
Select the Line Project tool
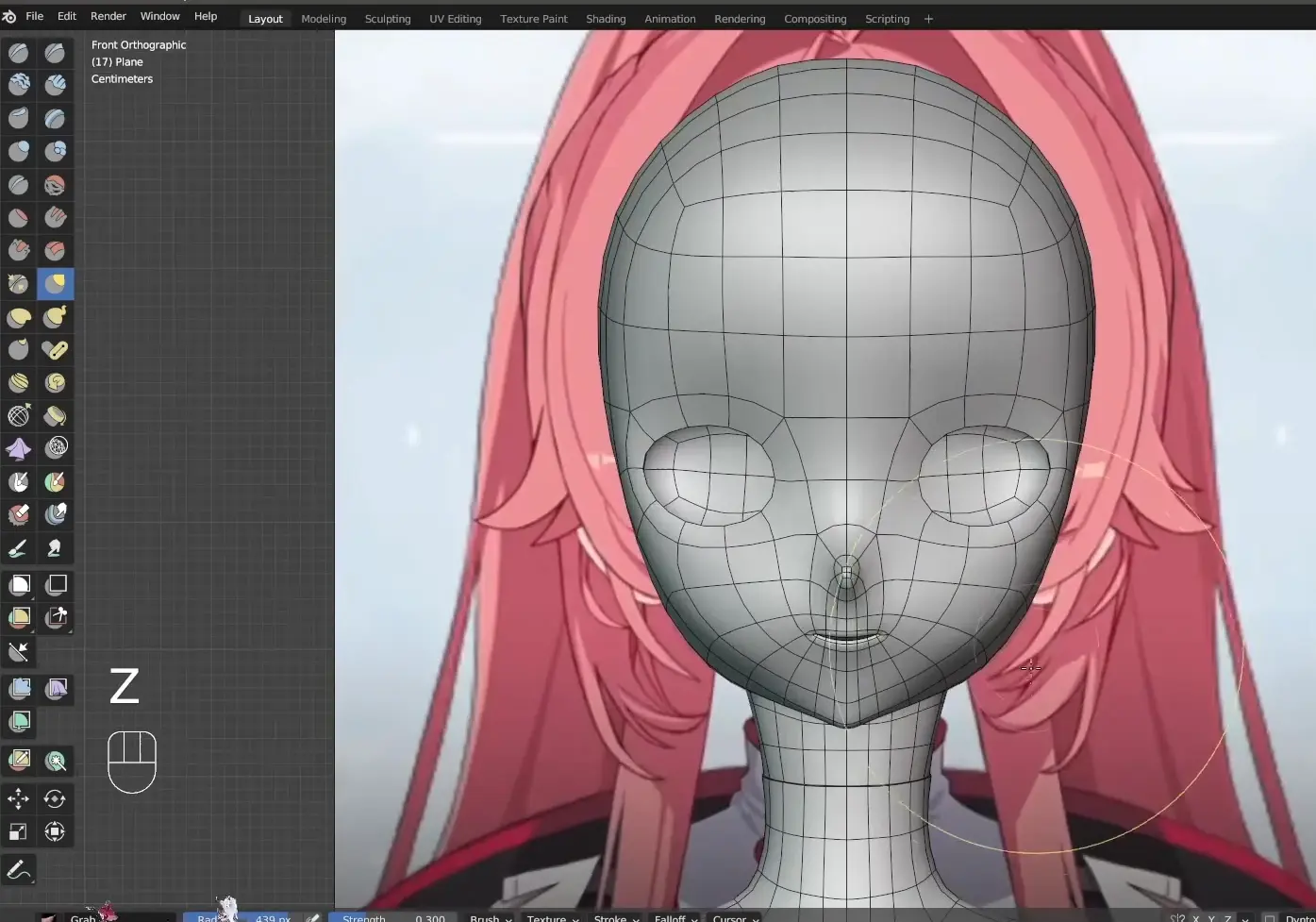[x=19, y=651]
